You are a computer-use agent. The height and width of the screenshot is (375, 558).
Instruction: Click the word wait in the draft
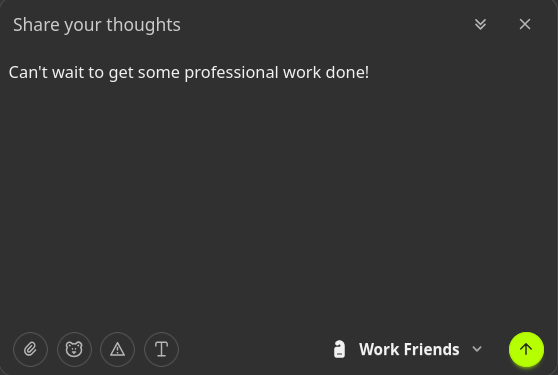(x=68, y=72)
